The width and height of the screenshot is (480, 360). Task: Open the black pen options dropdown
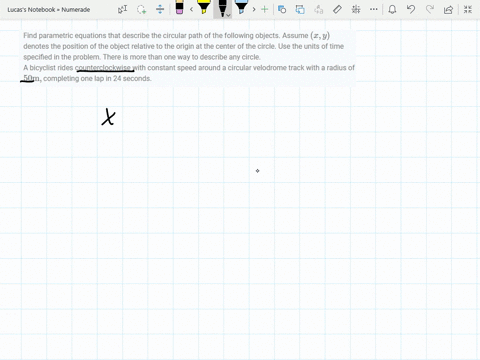click(x=228, y=15)
